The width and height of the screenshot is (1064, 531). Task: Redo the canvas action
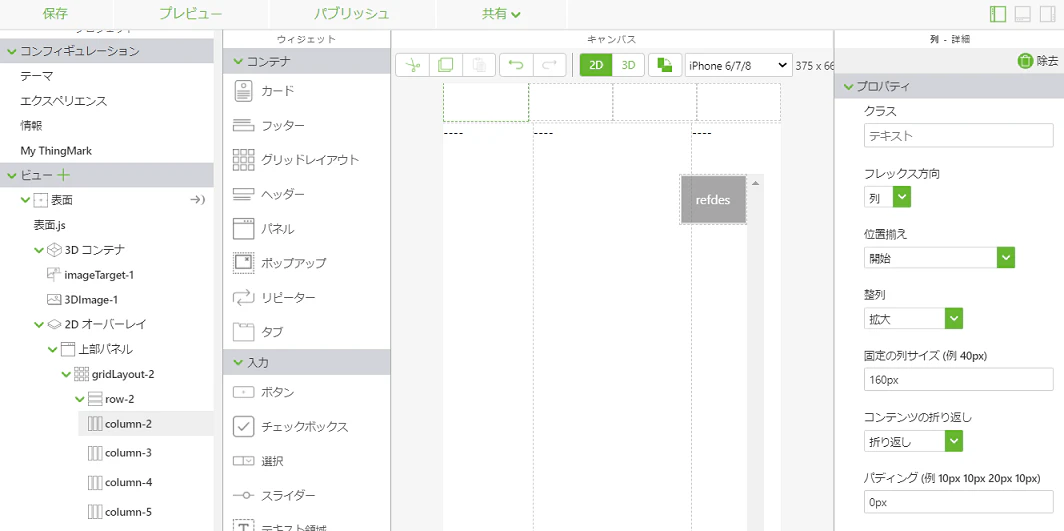(x=550, y=65)
